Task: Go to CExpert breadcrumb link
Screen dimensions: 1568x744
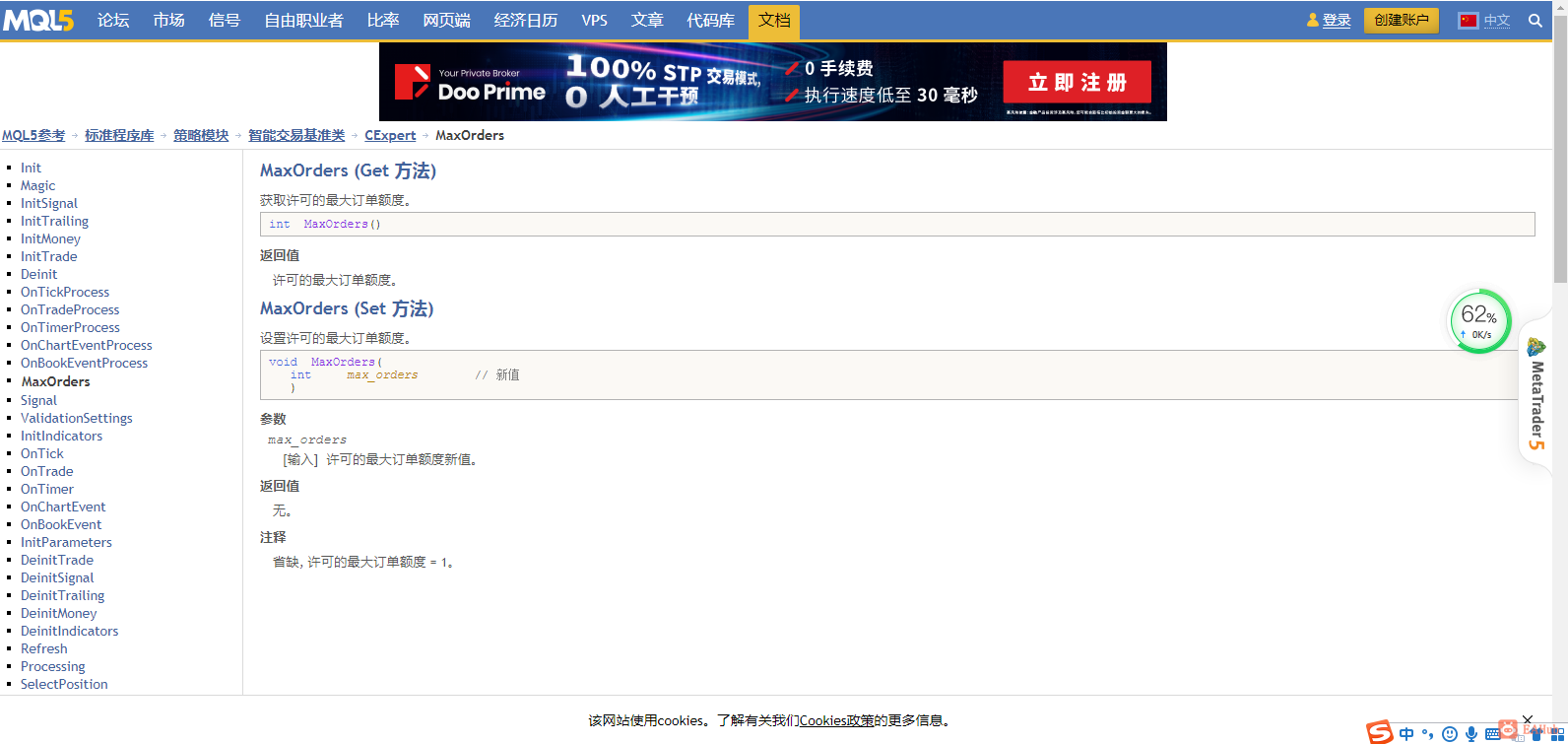Action: point(390,136)
